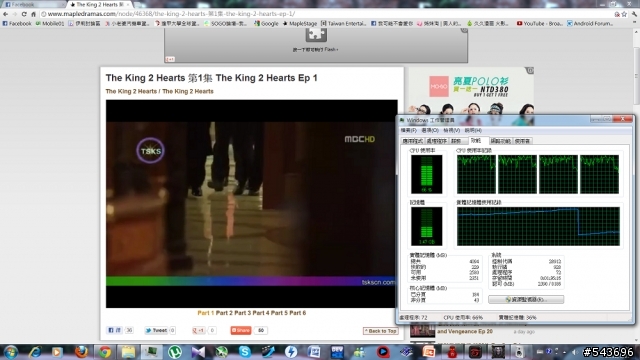This screenshot has width=640, height=360.
Task: Click the Flash plugin puzzle icon
Action: point(316,35)
